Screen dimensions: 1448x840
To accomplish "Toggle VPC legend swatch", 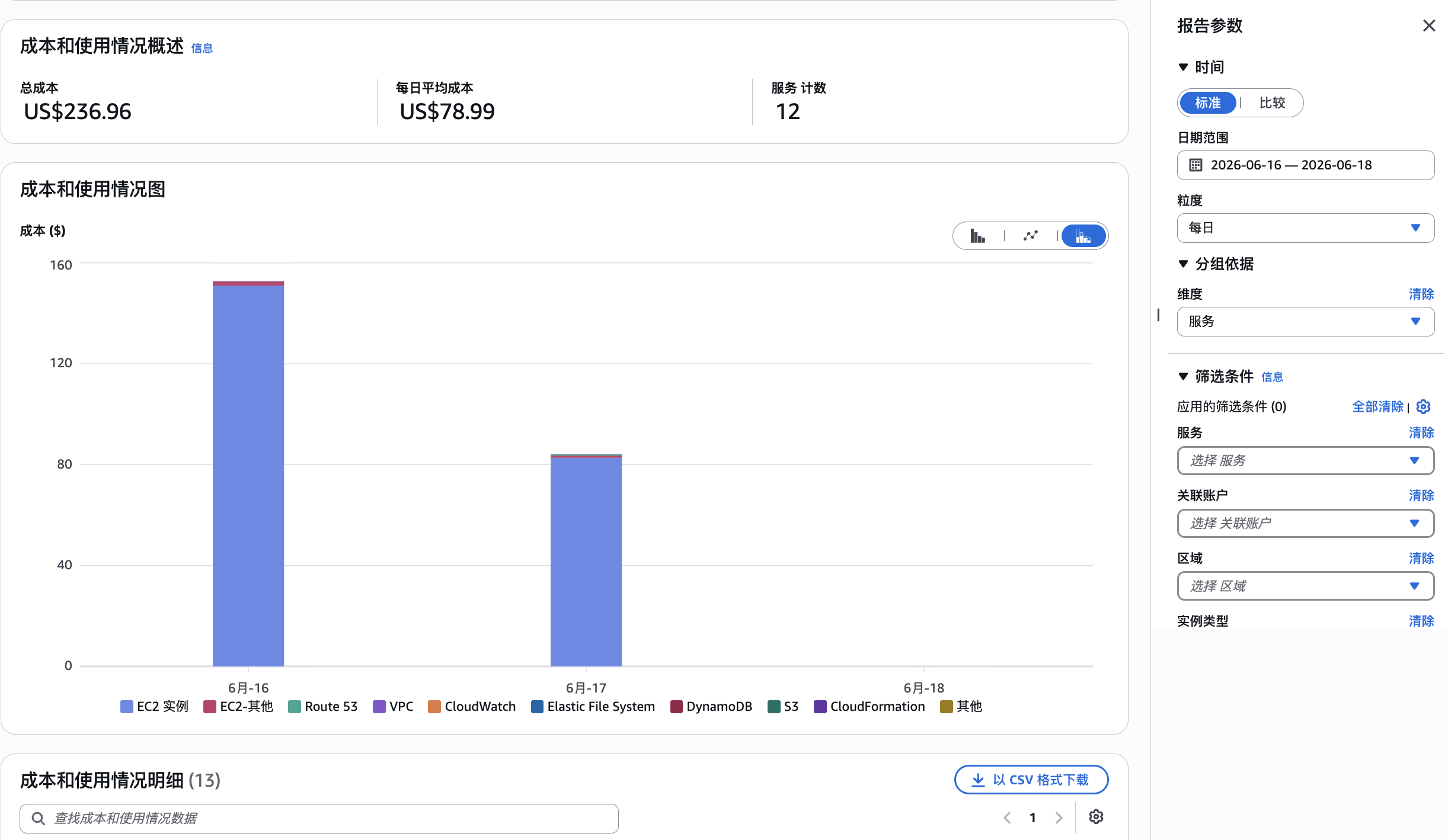I will pos(379,707).
